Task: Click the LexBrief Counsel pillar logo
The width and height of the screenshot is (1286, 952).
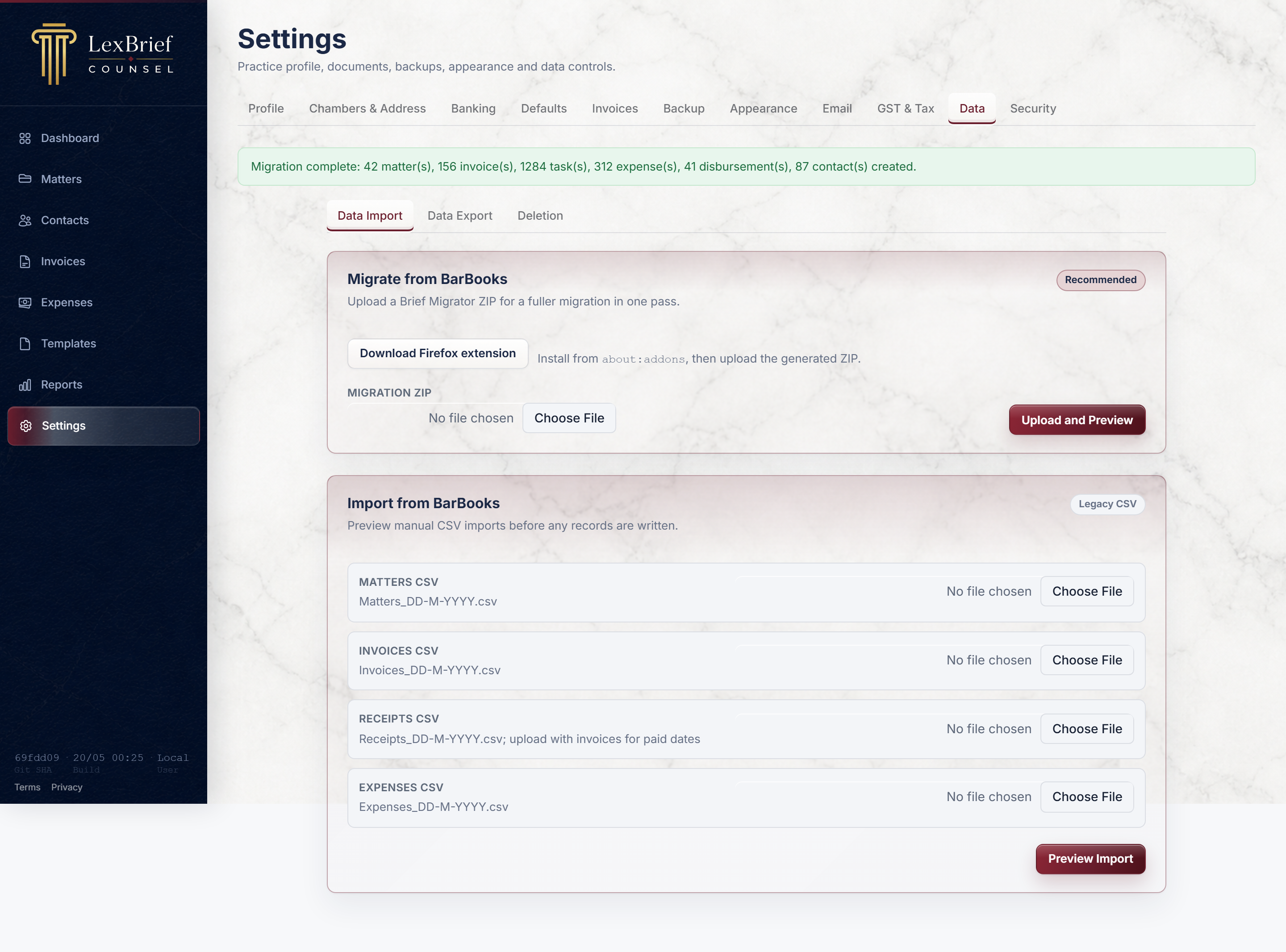Action: click(x=103, y=54)
